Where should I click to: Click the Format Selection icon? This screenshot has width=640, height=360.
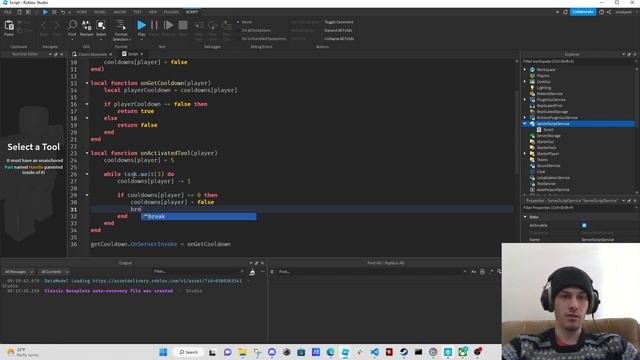121,25
